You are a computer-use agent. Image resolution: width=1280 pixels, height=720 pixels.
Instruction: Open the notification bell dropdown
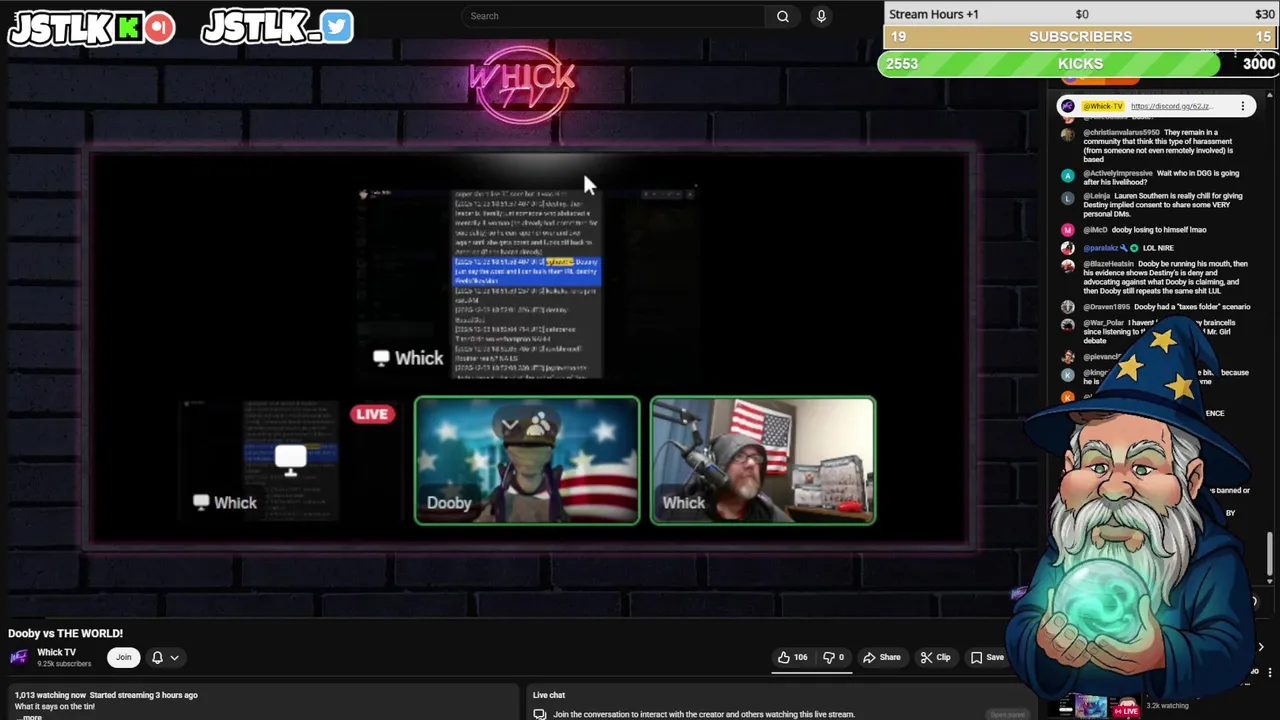coord(165,657)
